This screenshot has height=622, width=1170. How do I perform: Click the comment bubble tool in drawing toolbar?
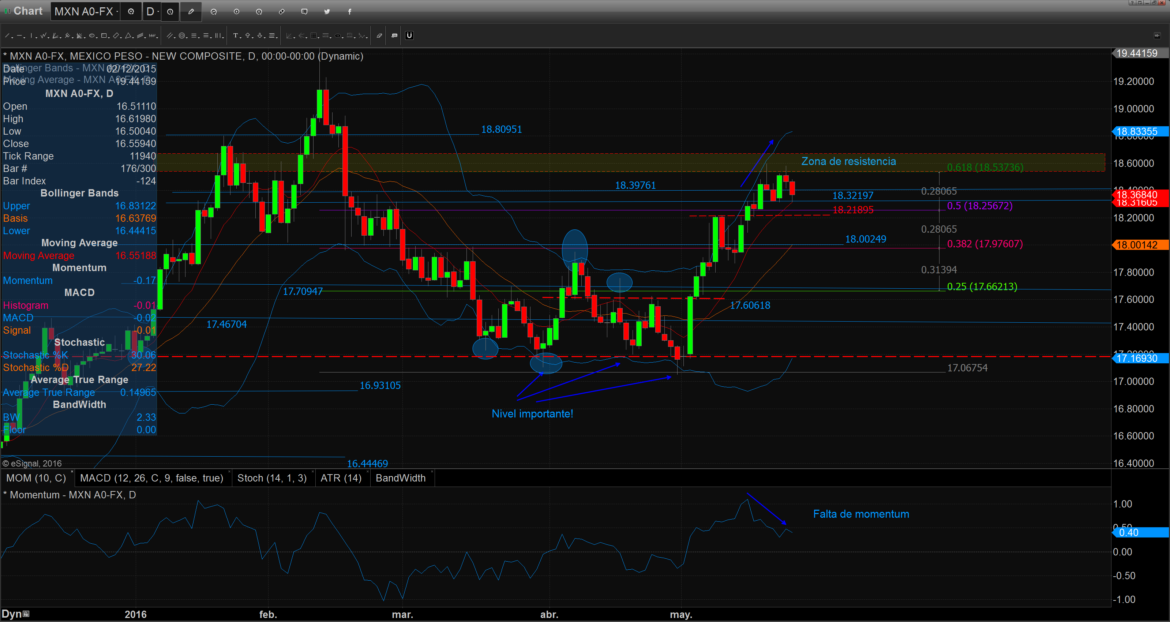(394, 35)
